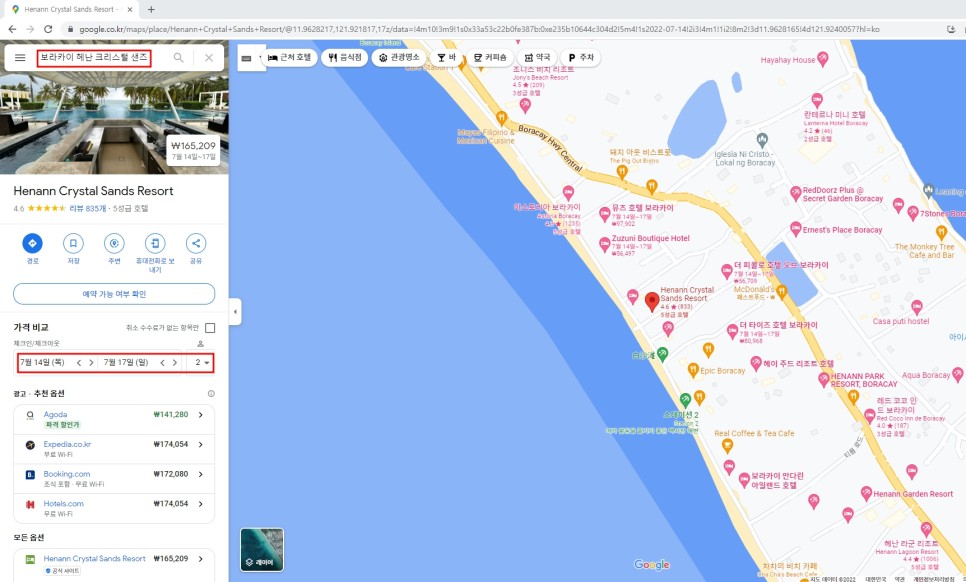Clear the search with the X icon
Screen dimensions: 966x582
[209, 58]
